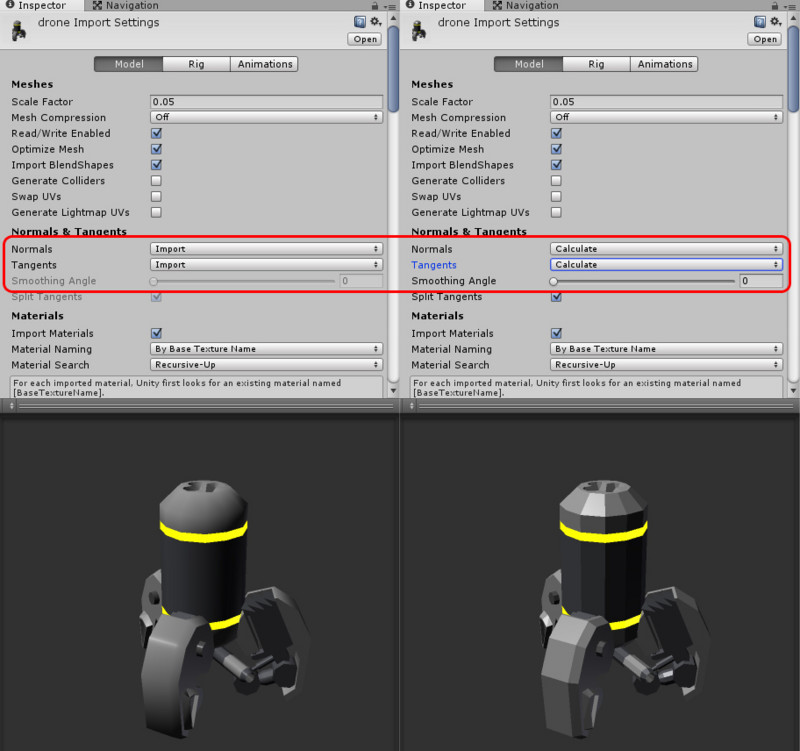The height and width of the screenshot is (751, 800).
Task: Open Normals dropdown set to Calculate
Action: pyautogui.click(x=666, y=249)
